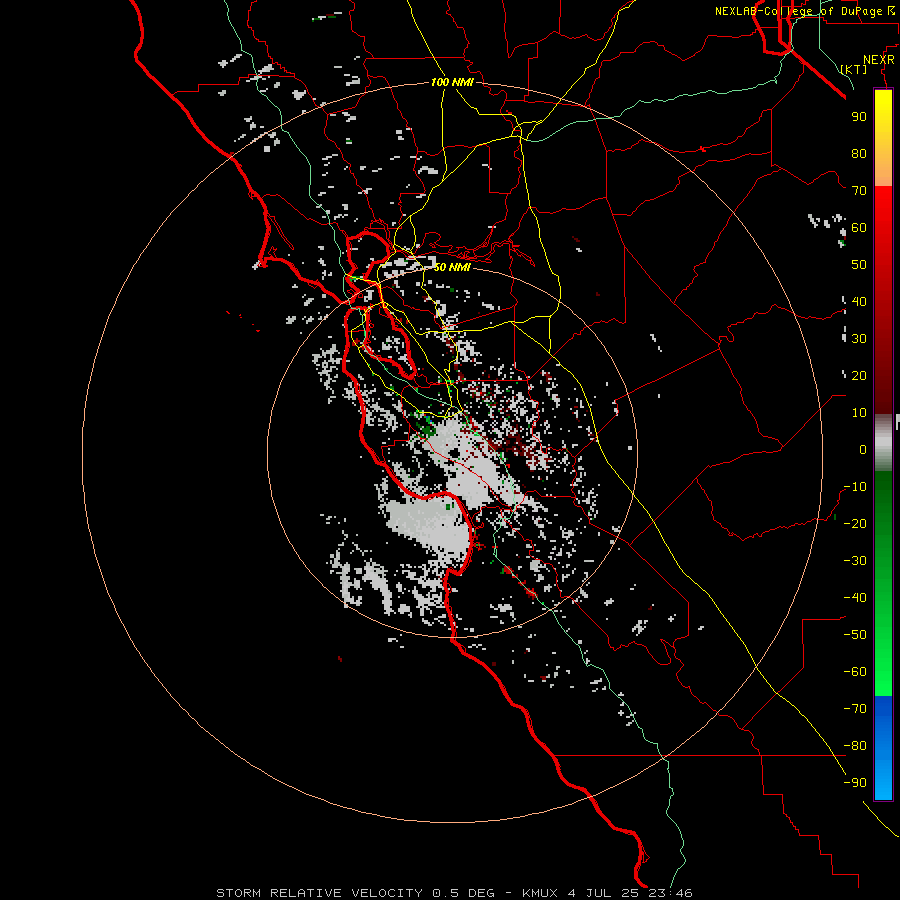
Task: Click the '20' value on the velocity scale
Action: pos(859,376)
